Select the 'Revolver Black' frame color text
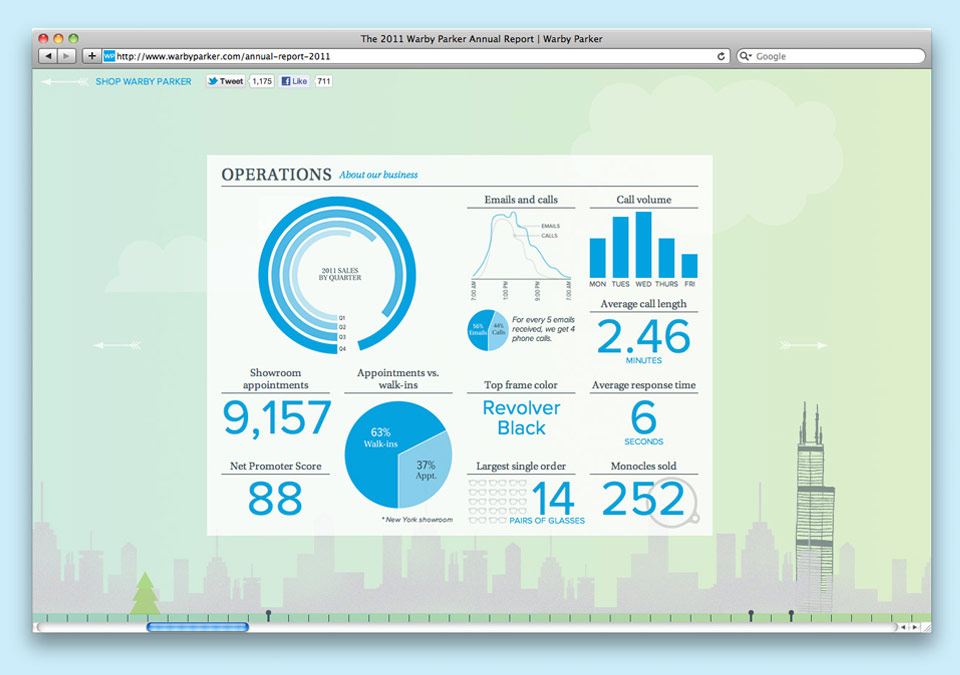Viewport: 960px width, 675px height. tap(521, 418)
